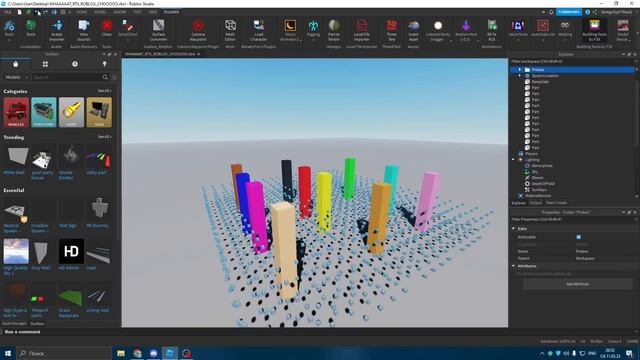Switch to the MODEL ribbon tab
This screenshot has height=360, width=640.
click(100, 12)
